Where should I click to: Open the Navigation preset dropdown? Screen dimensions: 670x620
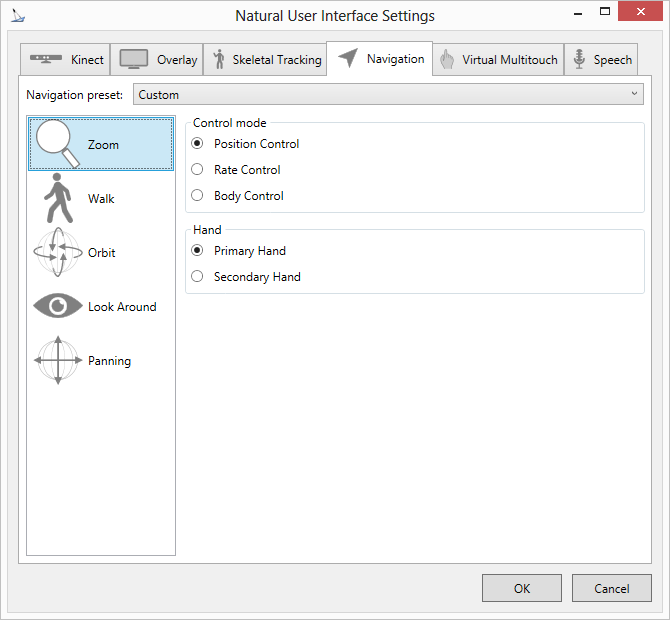pos(388,95)
